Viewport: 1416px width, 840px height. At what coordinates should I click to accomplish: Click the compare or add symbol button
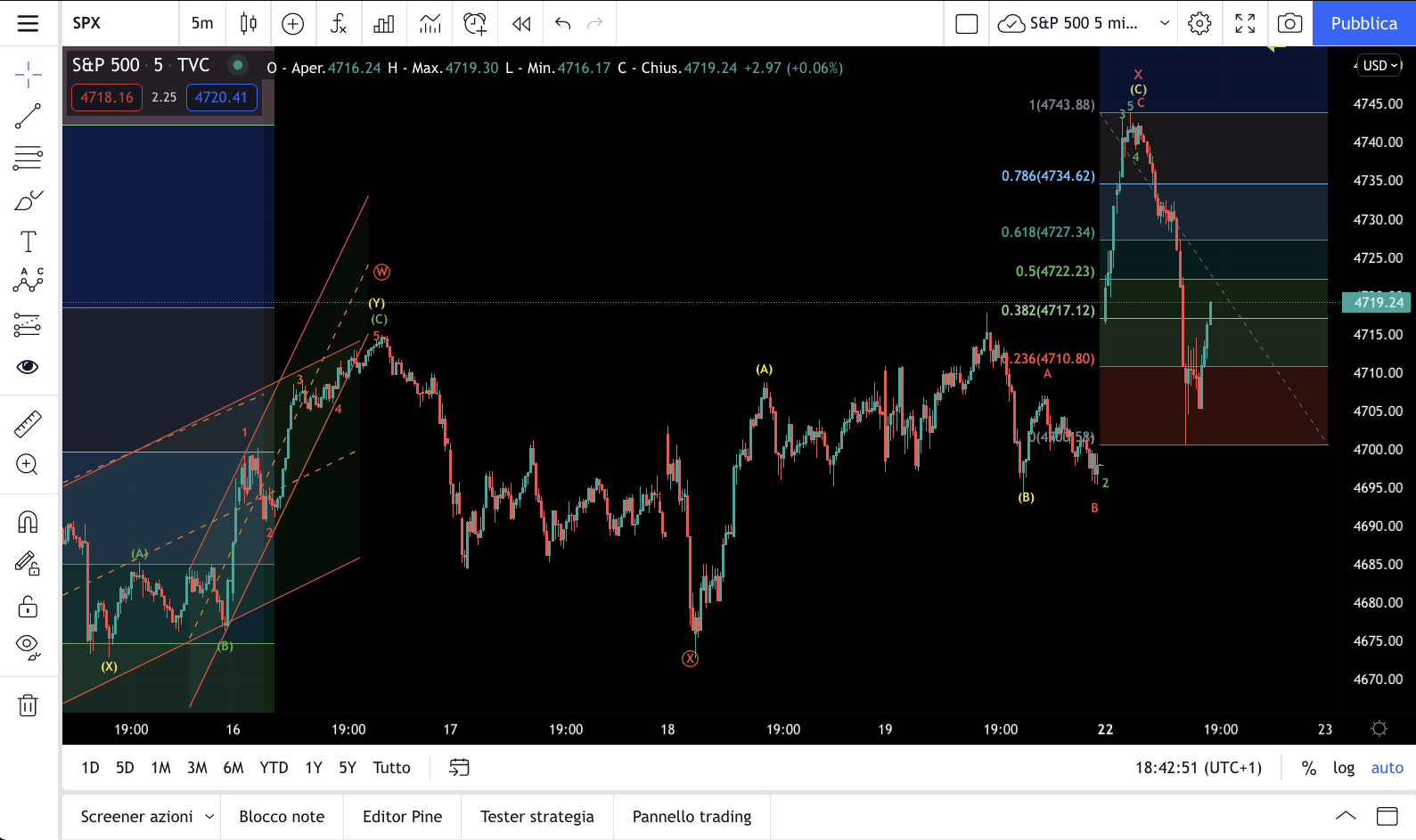pyautogui.click(x=293, y=23)
